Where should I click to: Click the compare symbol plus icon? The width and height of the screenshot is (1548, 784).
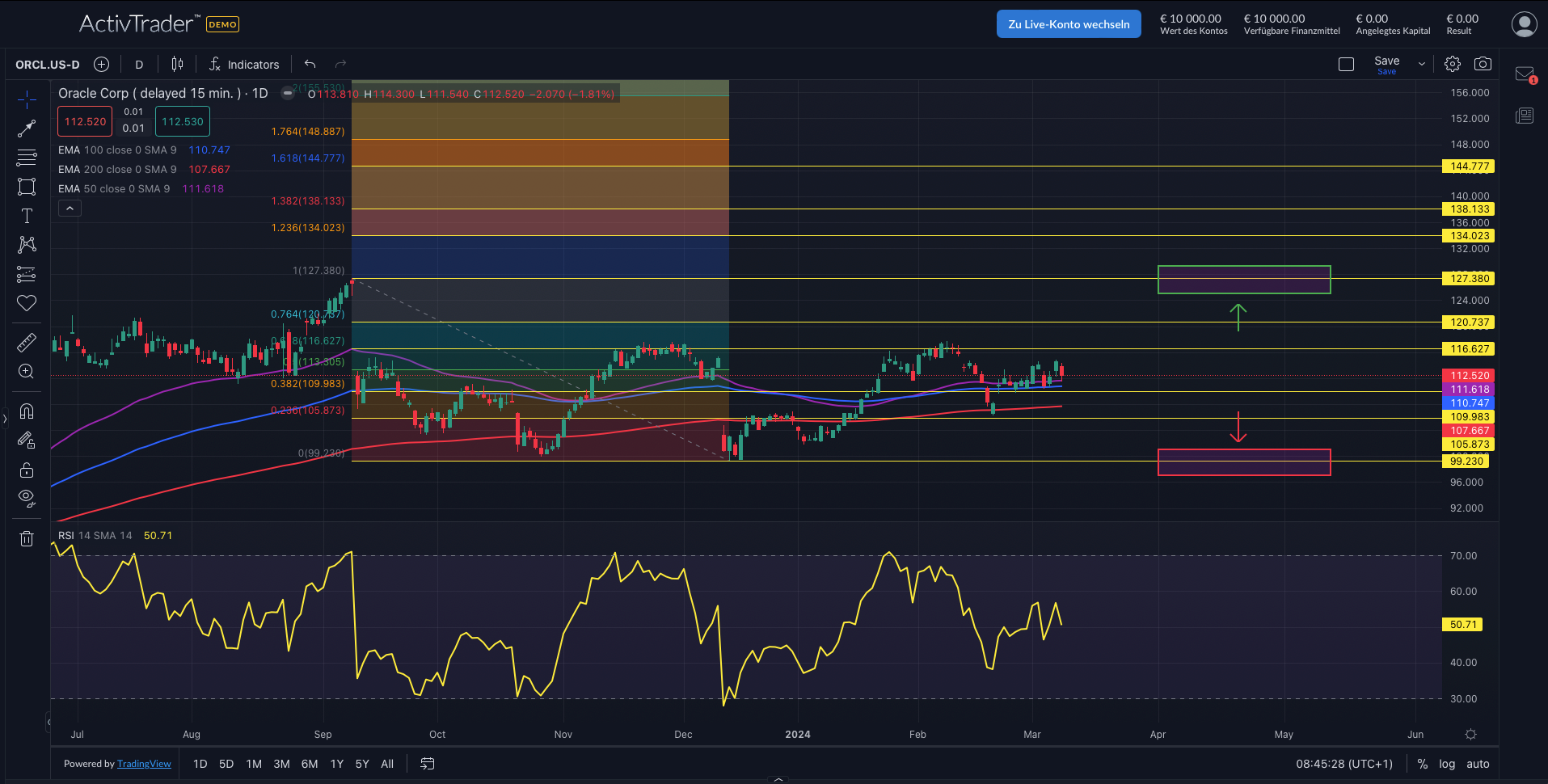pyautogui.click(x=101, y=65)
